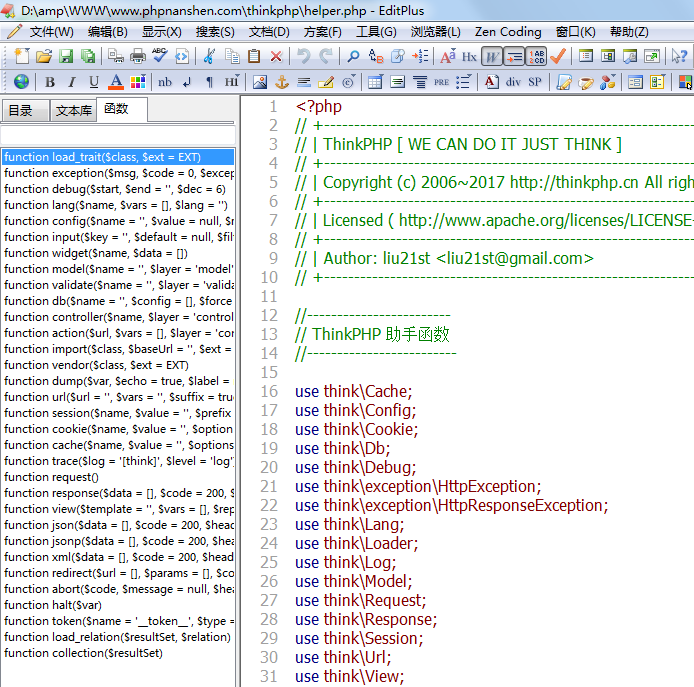Click the function filter input field

click(118, 134)
